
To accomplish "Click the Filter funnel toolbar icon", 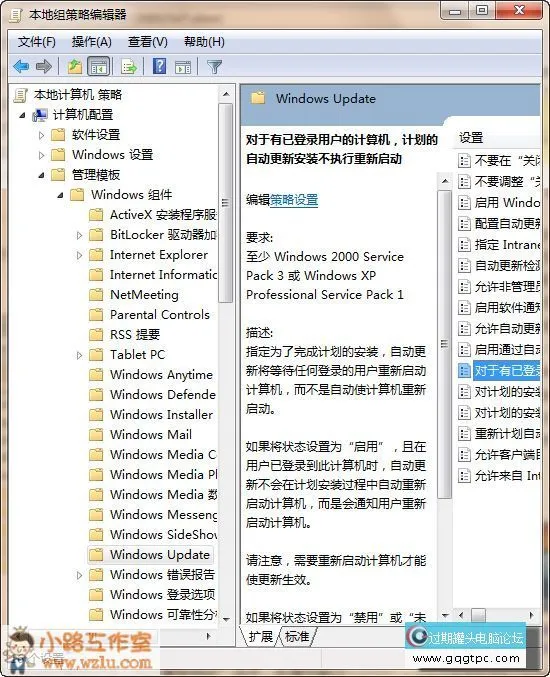I will pos(214,66).
